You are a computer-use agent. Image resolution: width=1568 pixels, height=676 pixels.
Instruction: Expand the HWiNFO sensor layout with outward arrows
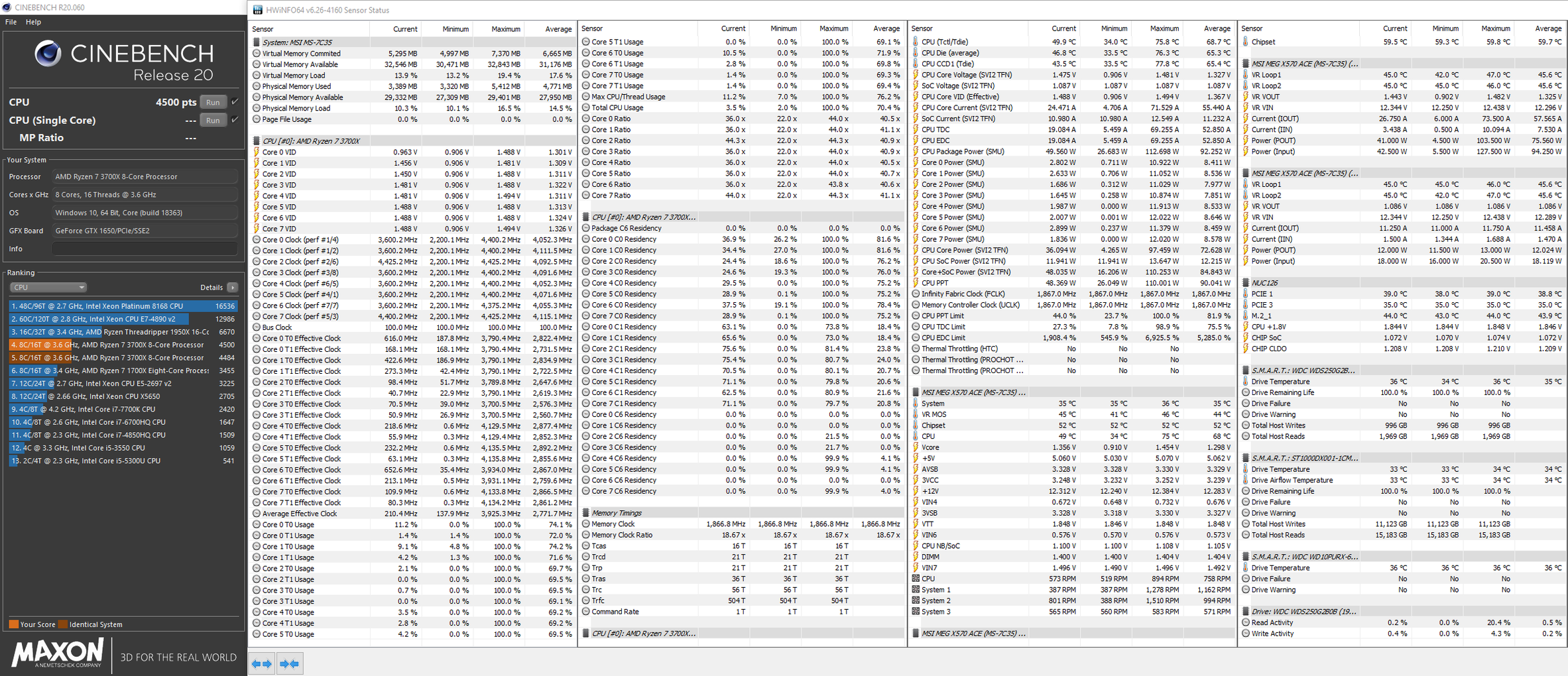(x=263, y=663)
